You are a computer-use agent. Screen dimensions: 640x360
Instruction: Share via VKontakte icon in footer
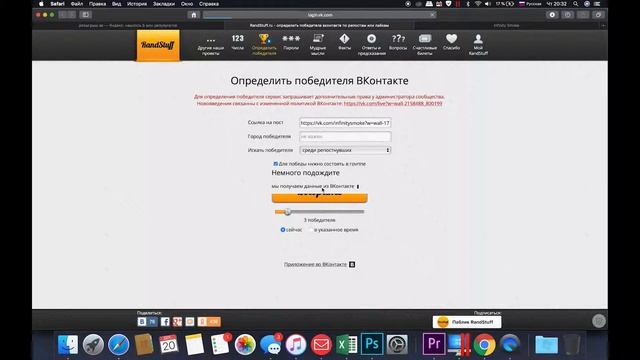pyautogui.click(x=142, y=322)
